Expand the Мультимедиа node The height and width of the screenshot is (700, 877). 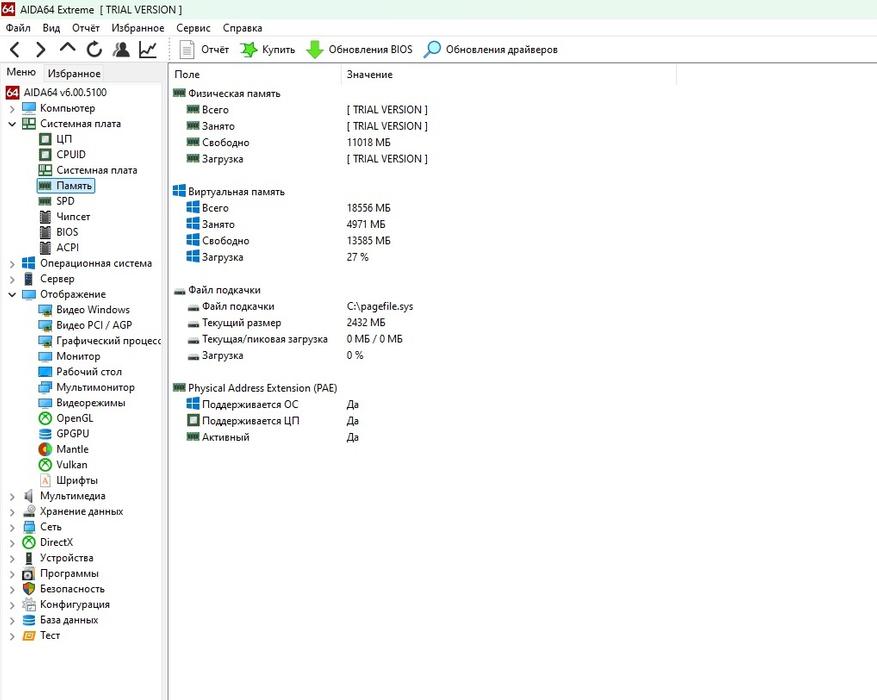tap(12, 496)
